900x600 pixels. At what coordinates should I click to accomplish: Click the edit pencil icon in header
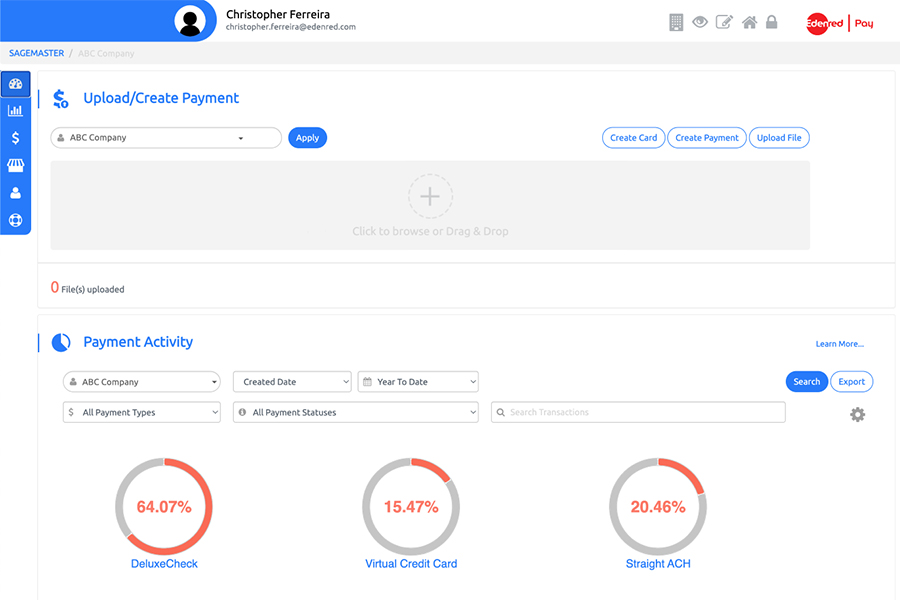[724, 22]
